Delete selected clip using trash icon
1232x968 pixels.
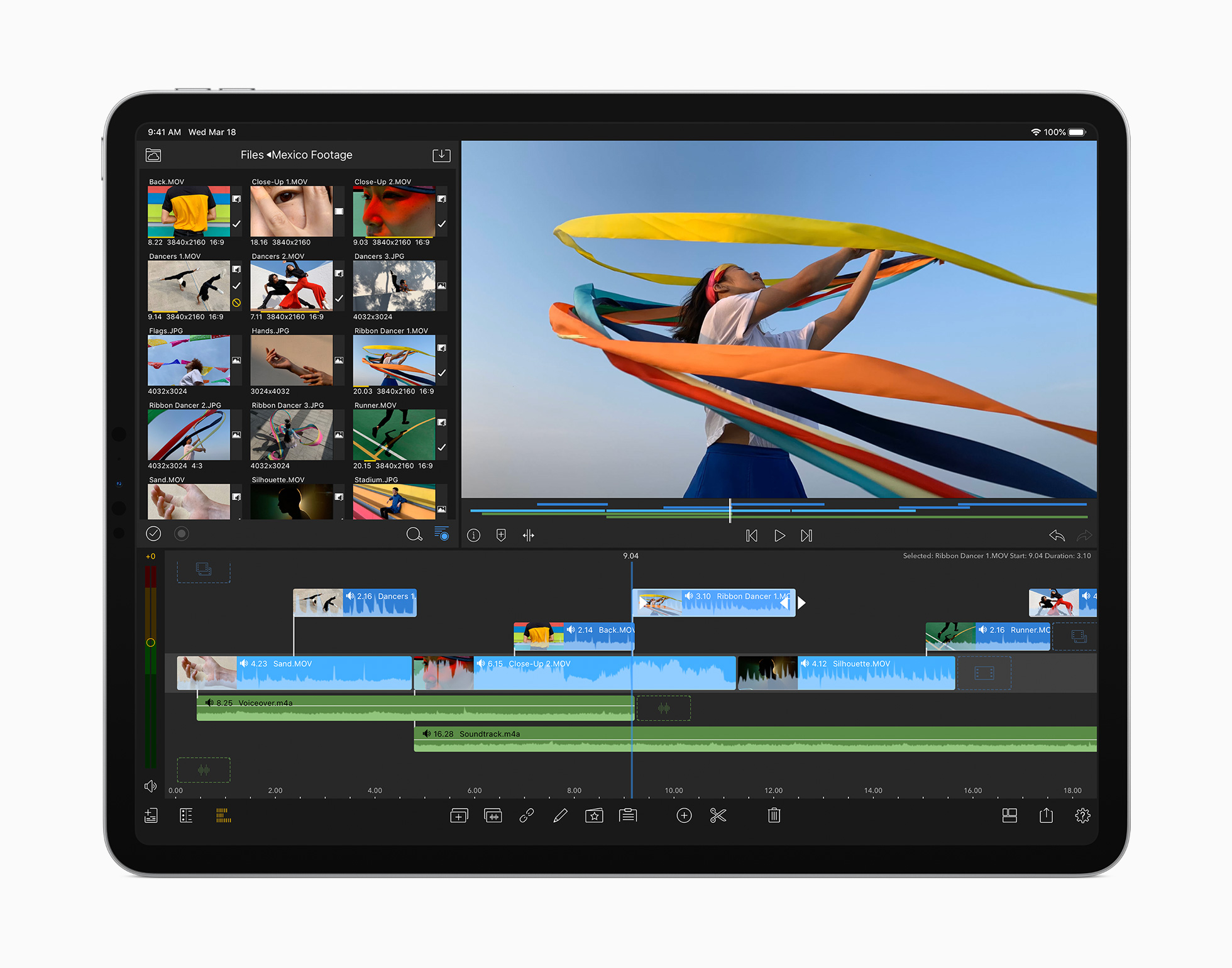coord(773,815)
